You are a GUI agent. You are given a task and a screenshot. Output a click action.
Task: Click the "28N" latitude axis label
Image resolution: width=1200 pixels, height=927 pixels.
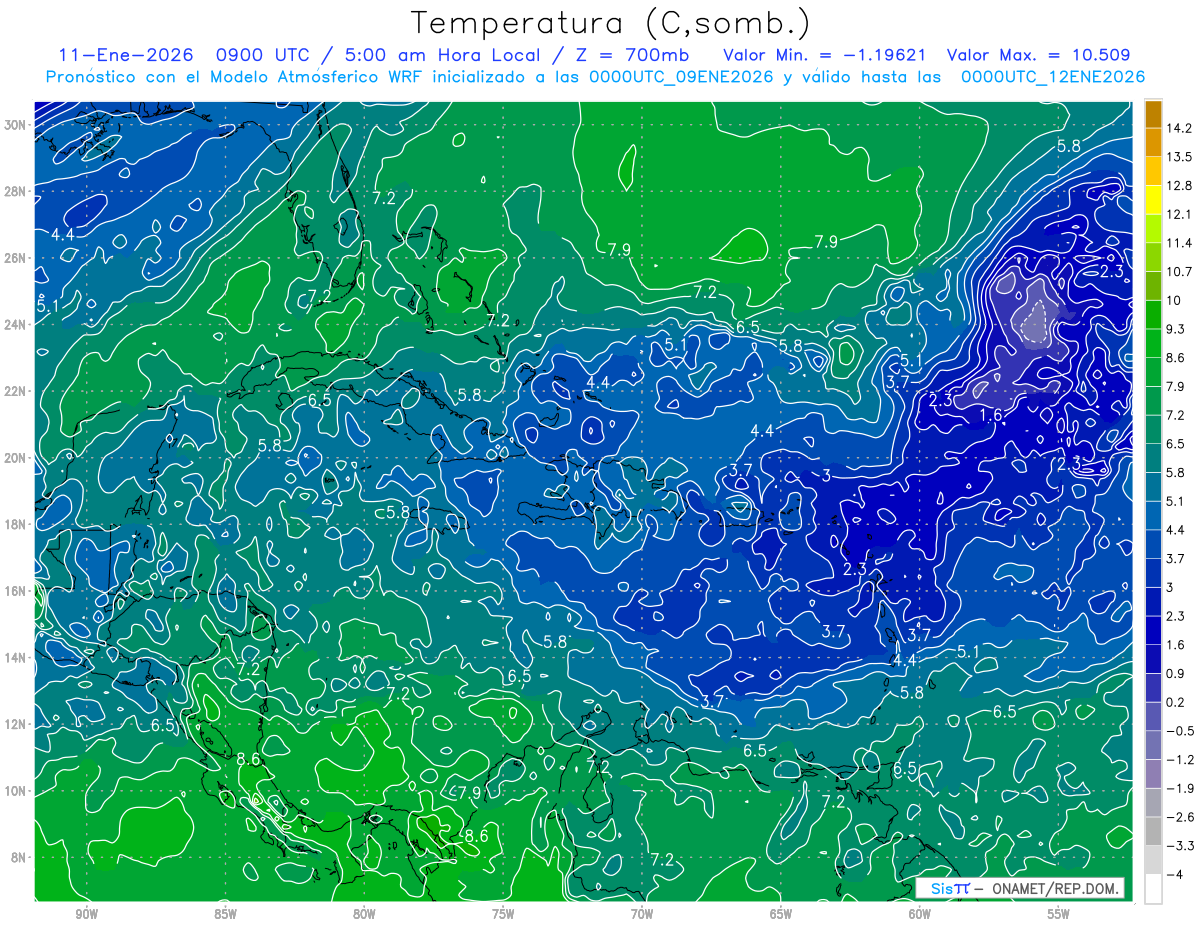(x=17, y=191)
